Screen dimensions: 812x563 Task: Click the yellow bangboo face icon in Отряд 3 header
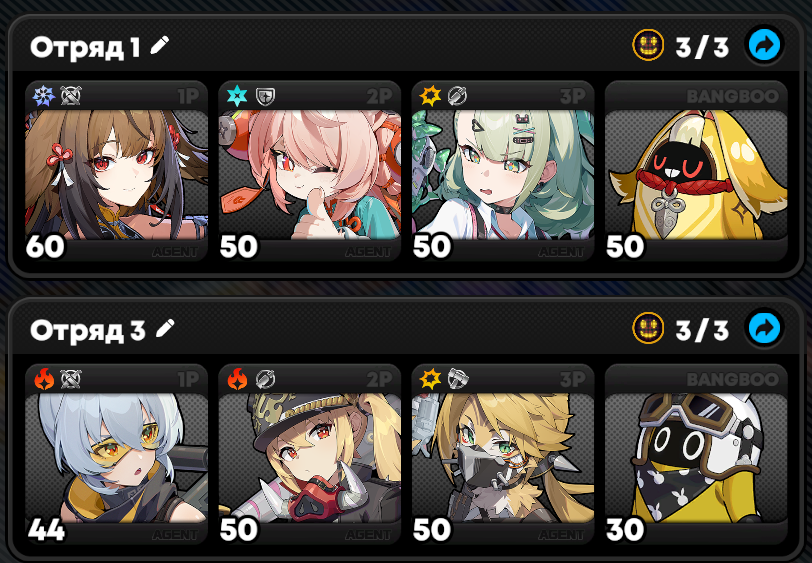648,328
